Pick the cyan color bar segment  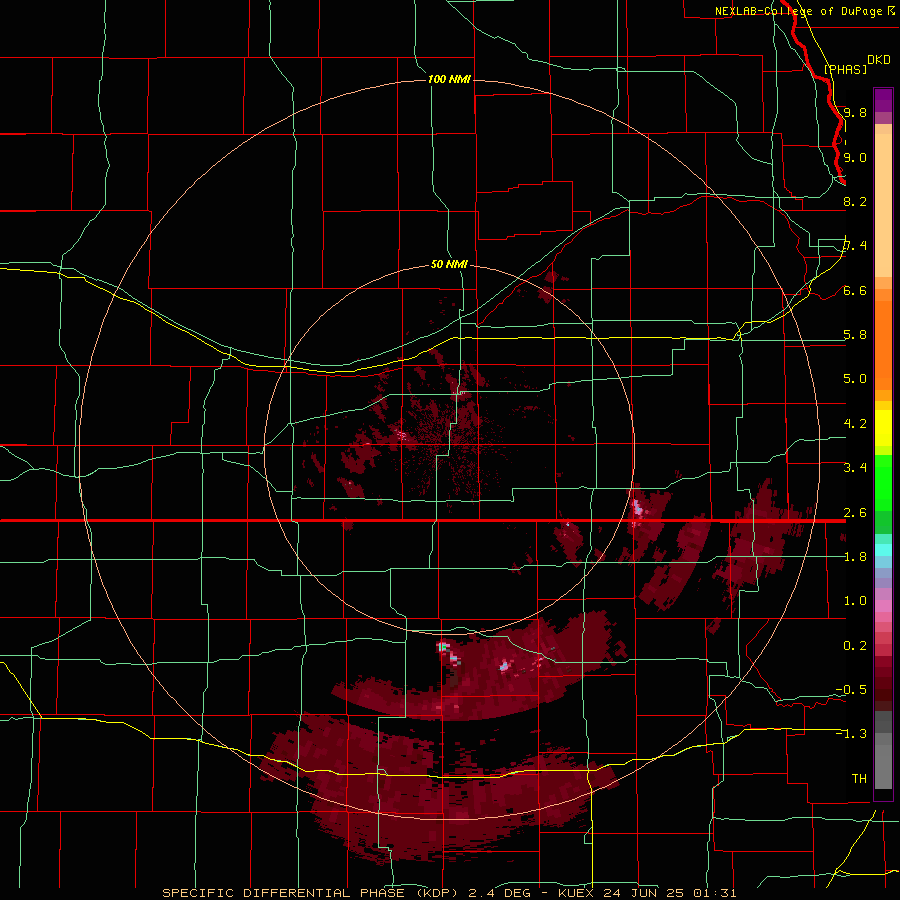coord(883,550)
